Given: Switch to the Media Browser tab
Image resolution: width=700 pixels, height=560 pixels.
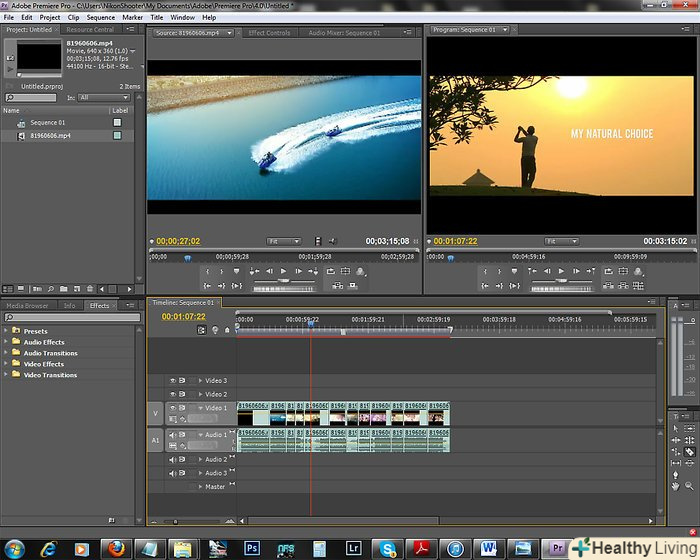Looking at the screenshot, I should (27, 306).
